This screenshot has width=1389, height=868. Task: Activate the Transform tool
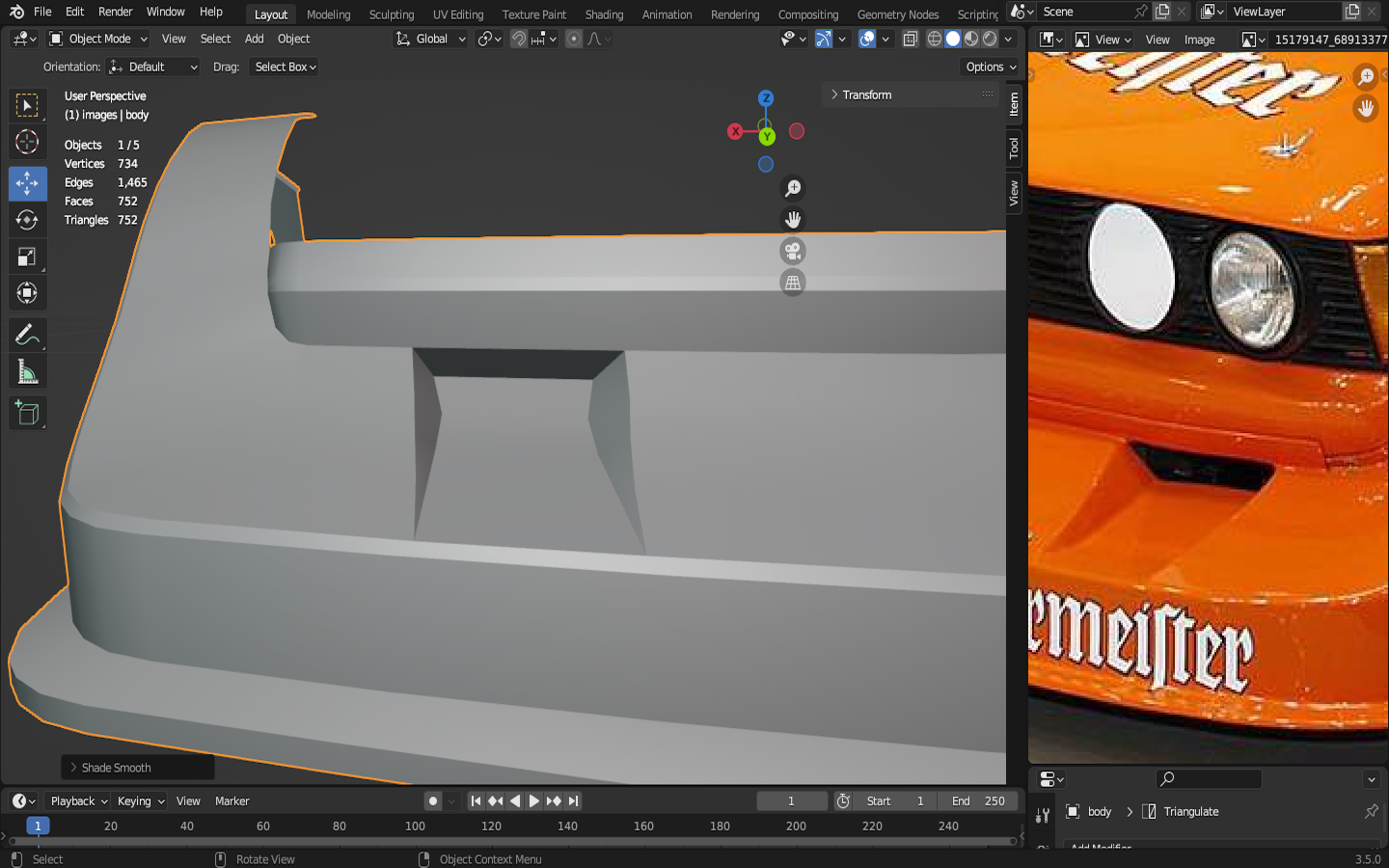pos(27,293)
